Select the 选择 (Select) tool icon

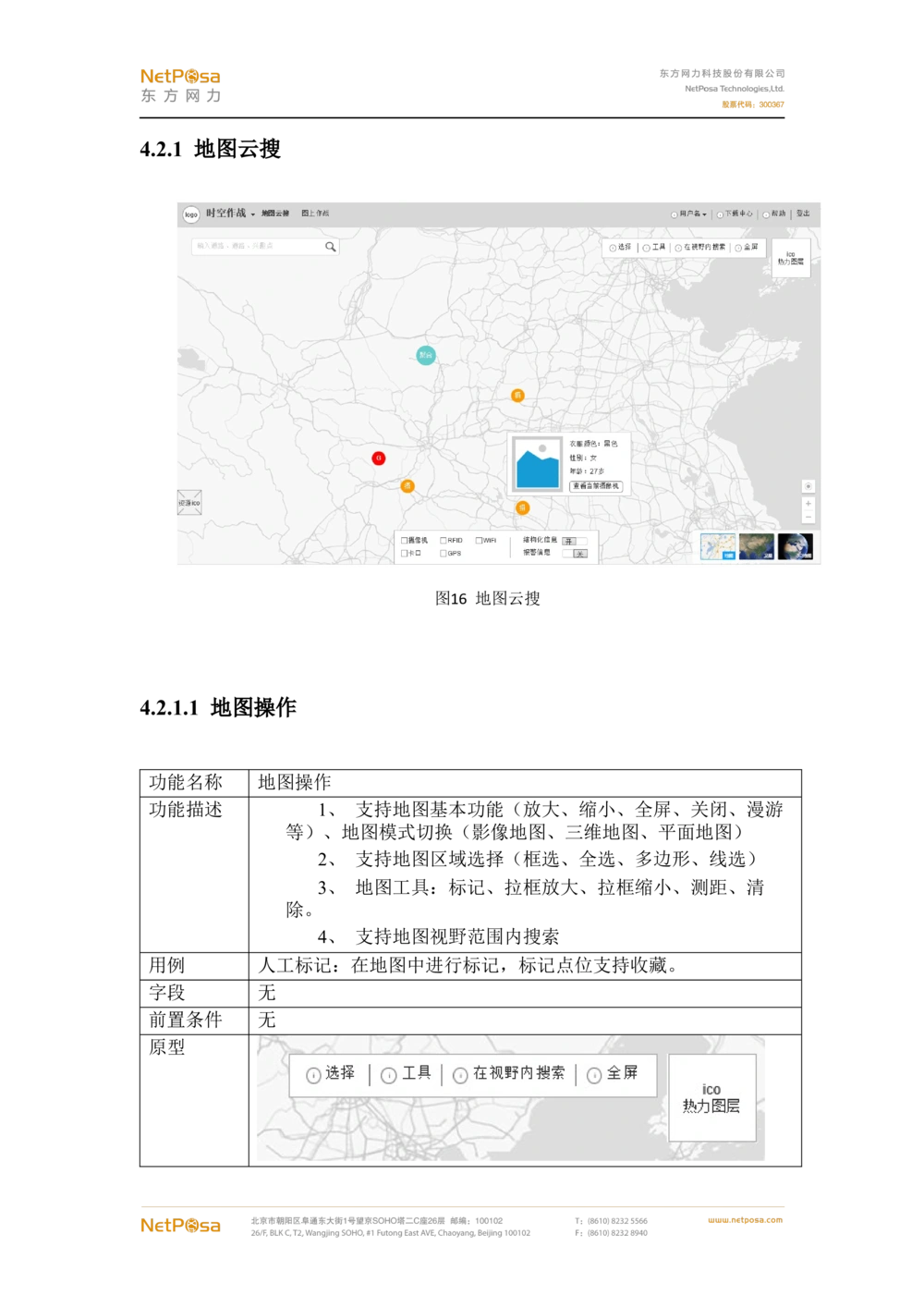click(x=613, y=246)
